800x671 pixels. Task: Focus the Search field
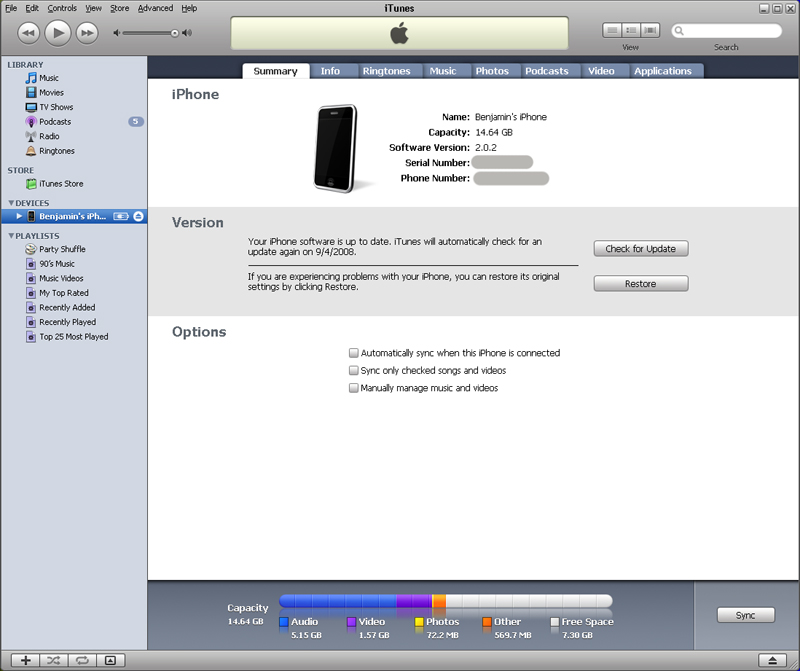coord(727,31)
